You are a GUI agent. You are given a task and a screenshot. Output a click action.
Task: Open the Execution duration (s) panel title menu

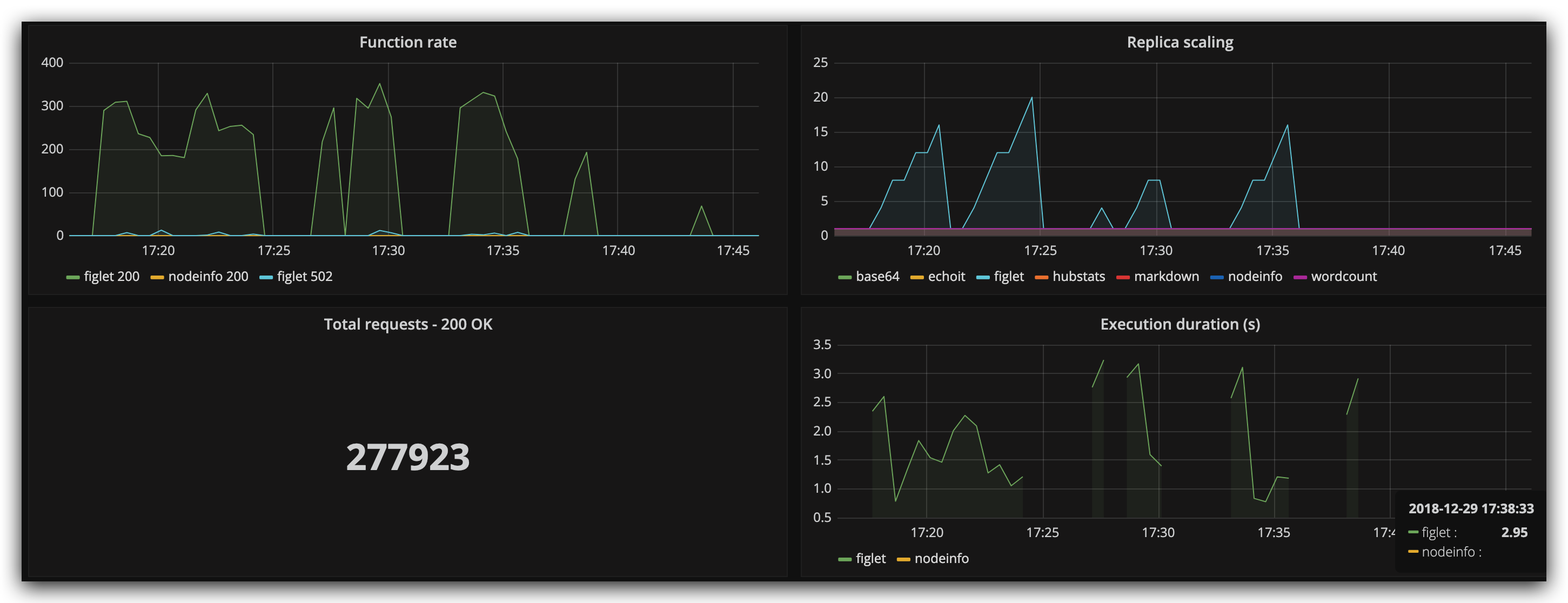click(x=1180, y=324)
